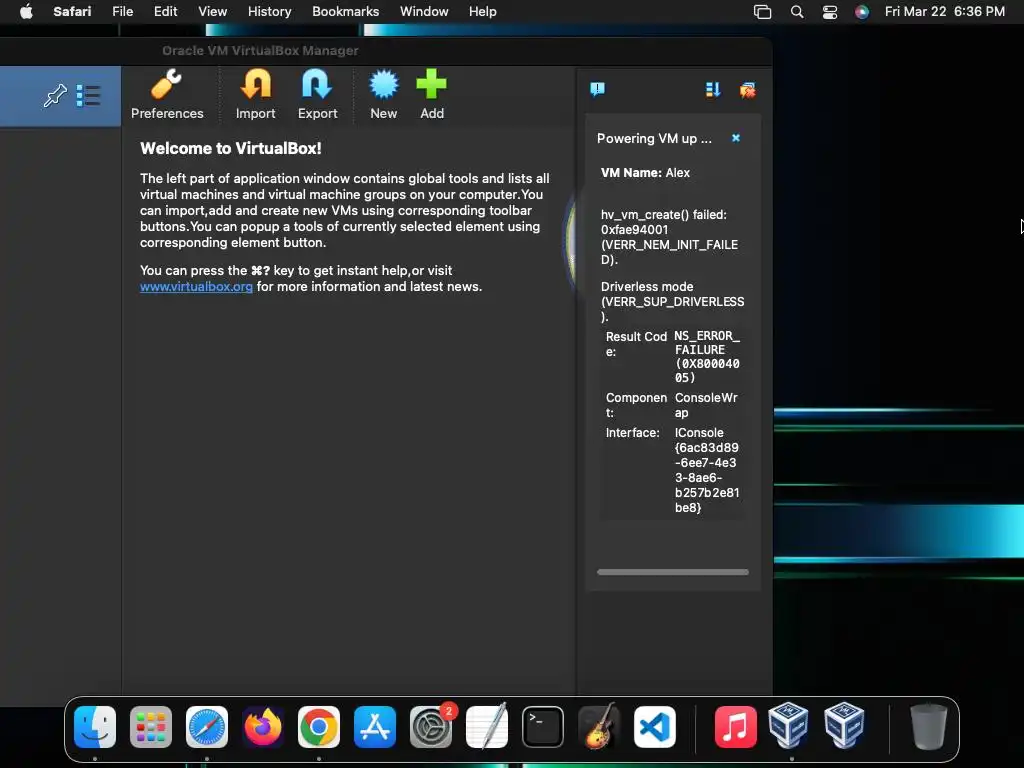Create a New virtual machine
The height and width of the screenshot is (768, 1024).
[383, 95]
